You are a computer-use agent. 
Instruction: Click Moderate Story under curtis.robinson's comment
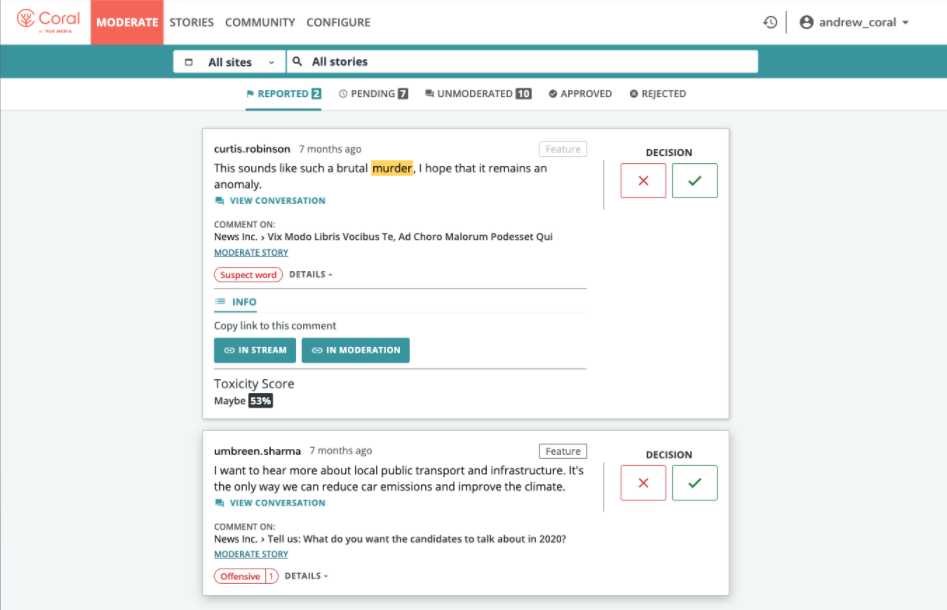click(x=251, y=253)
